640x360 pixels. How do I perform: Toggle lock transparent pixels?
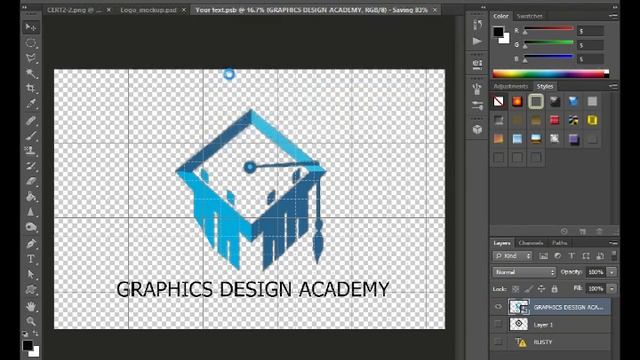pyautogui.click(x=516, y=289)
